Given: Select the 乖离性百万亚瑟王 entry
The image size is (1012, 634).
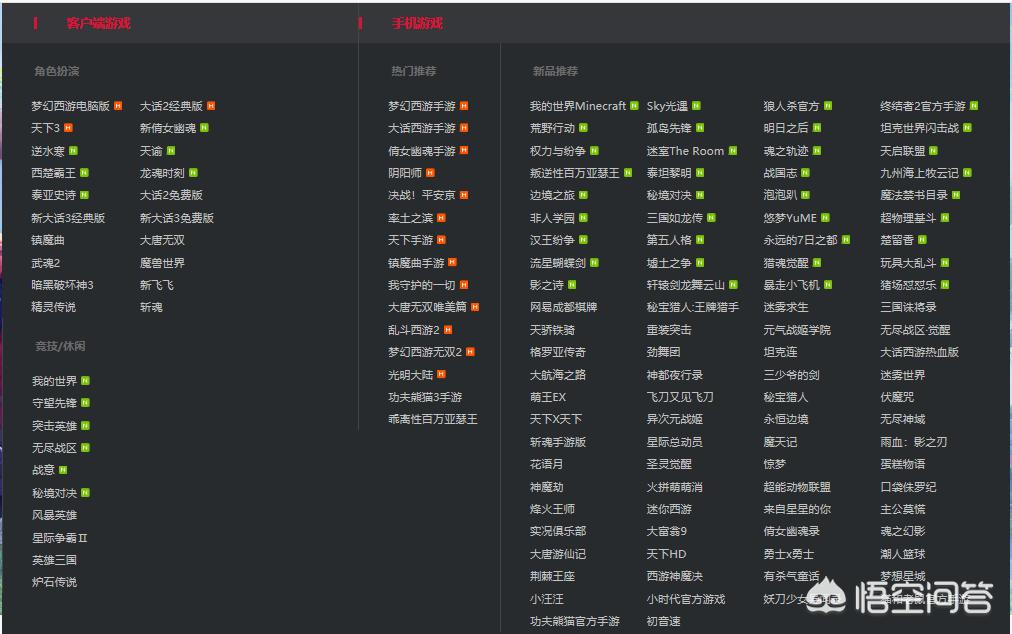Looking at the screenshot, I should pos(432,419).
